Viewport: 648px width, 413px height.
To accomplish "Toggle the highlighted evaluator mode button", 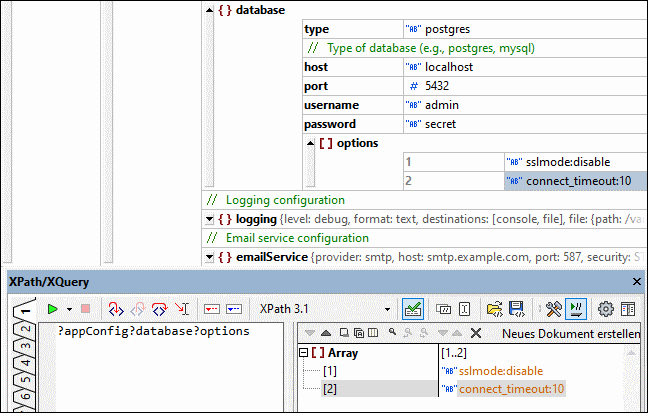I will point(575,309).
